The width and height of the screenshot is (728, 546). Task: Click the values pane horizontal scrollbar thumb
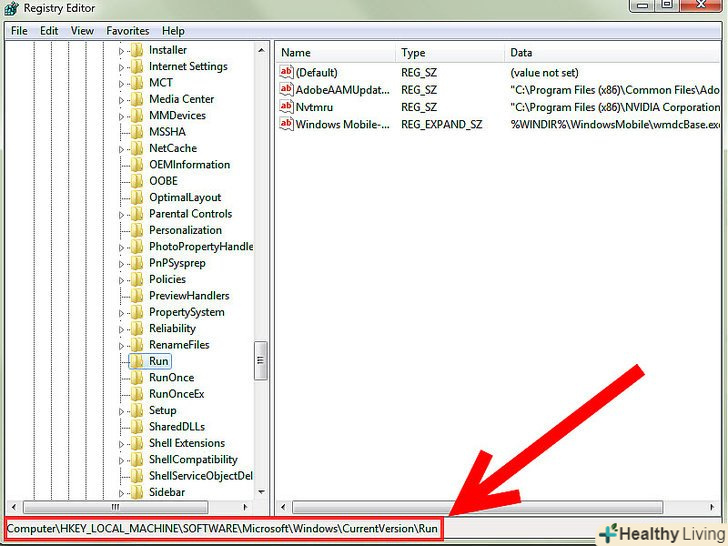click(x=477, y=507)
